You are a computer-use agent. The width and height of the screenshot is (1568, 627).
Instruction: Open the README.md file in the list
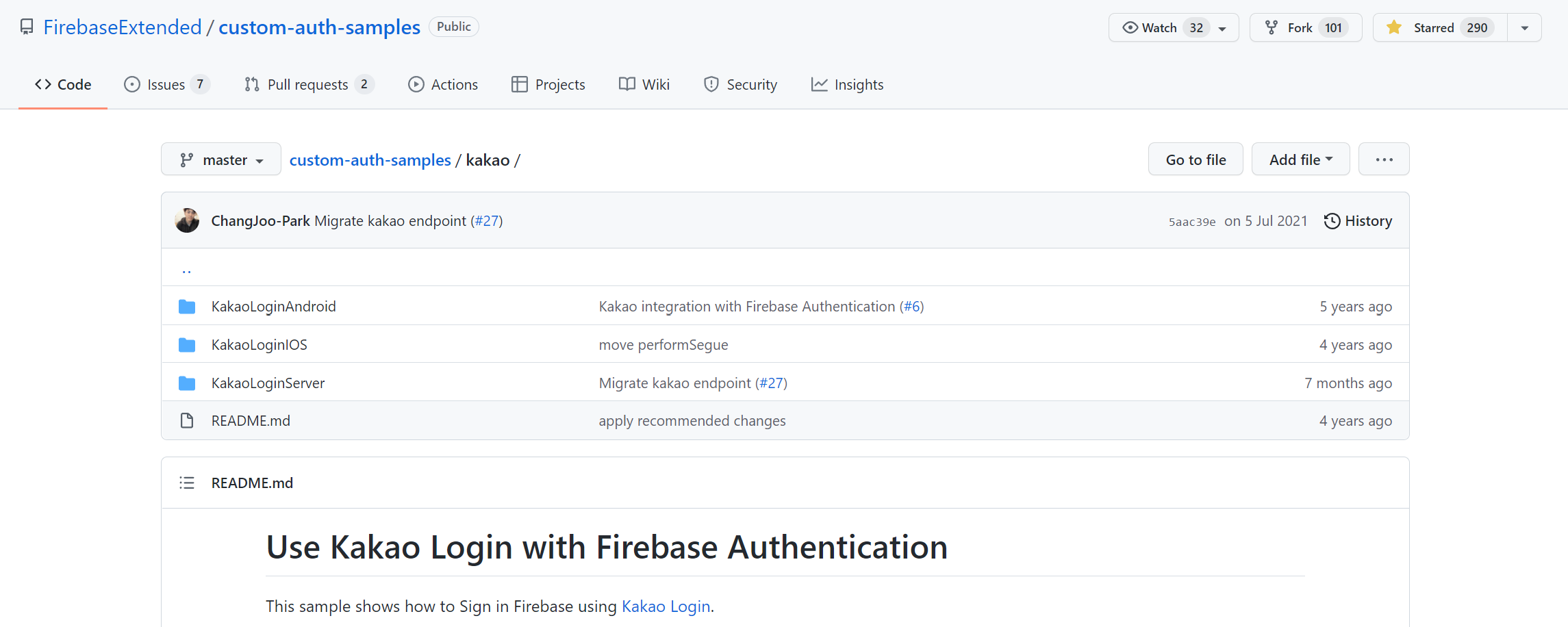251,421
